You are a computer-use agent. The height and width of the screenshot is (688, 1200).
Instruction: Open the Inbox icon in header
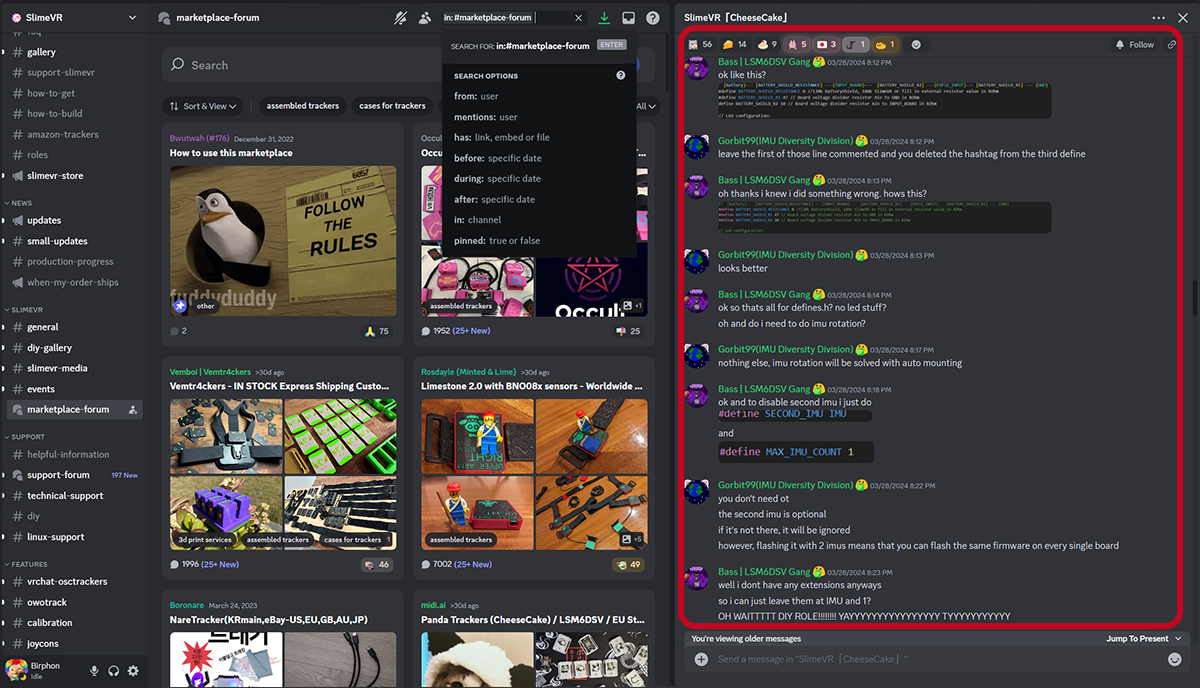[628, 18]
